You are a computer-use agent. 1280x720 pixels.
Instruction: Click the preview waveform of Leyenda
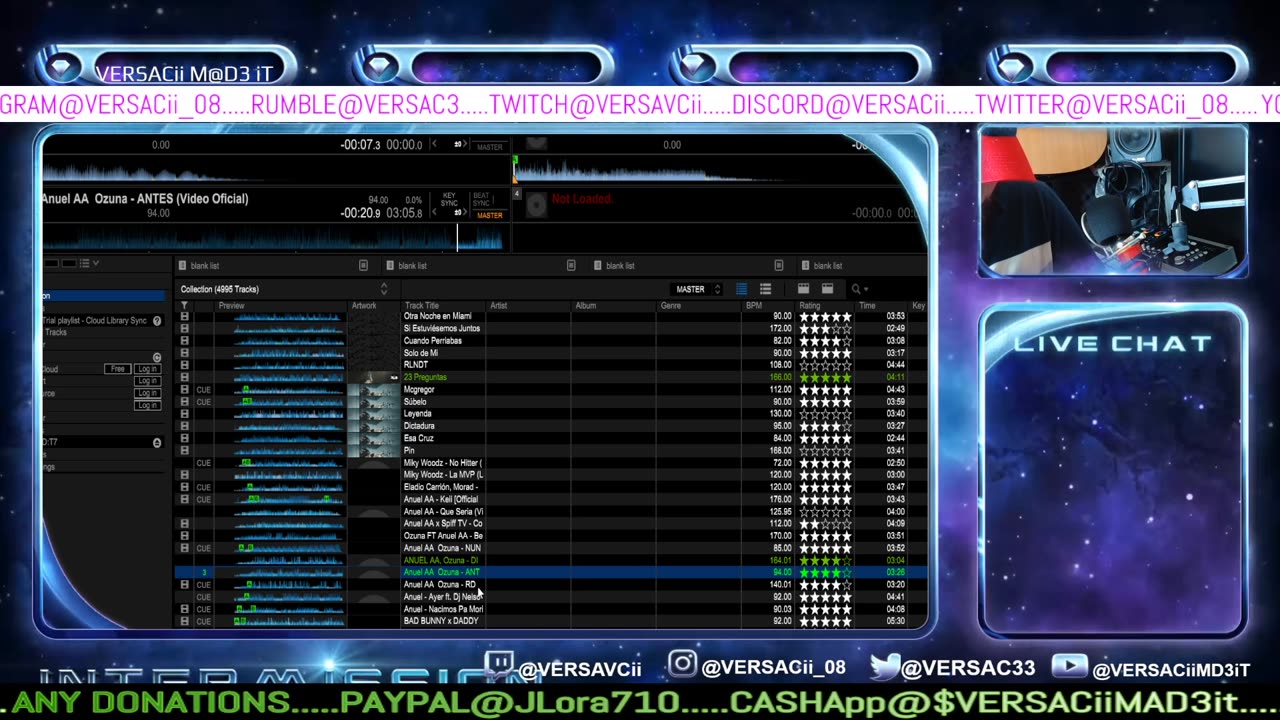[289, 414]
